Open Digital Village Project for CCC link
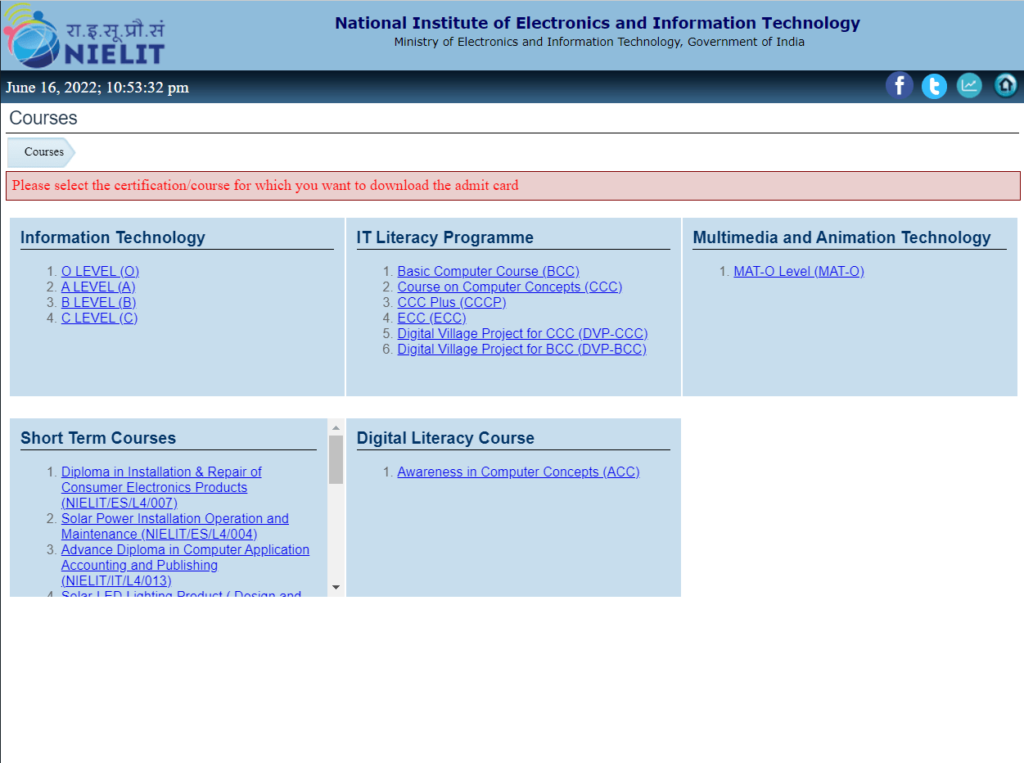Screen dimensions: 1024x763 pyautogui.click(x=522, y=333)
